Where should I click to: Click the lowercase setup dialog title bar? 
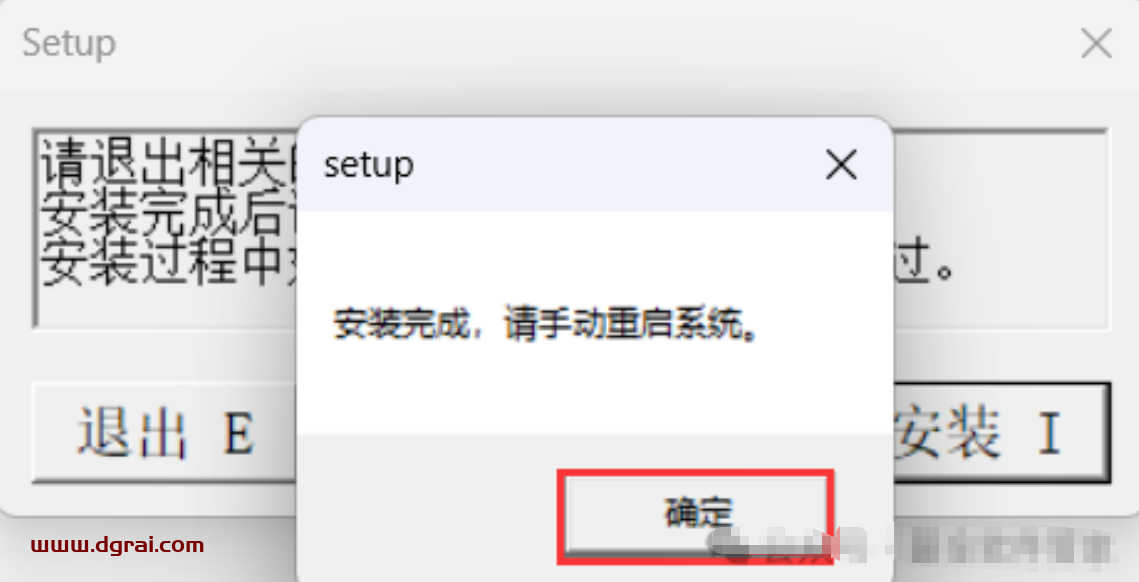[x=596, y=165]
